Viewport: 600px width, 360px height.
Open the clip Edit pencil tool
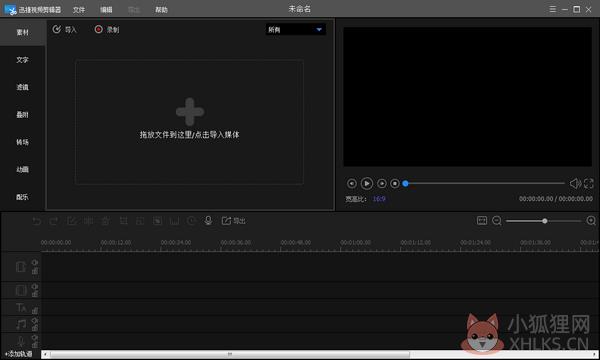(72, 221)
